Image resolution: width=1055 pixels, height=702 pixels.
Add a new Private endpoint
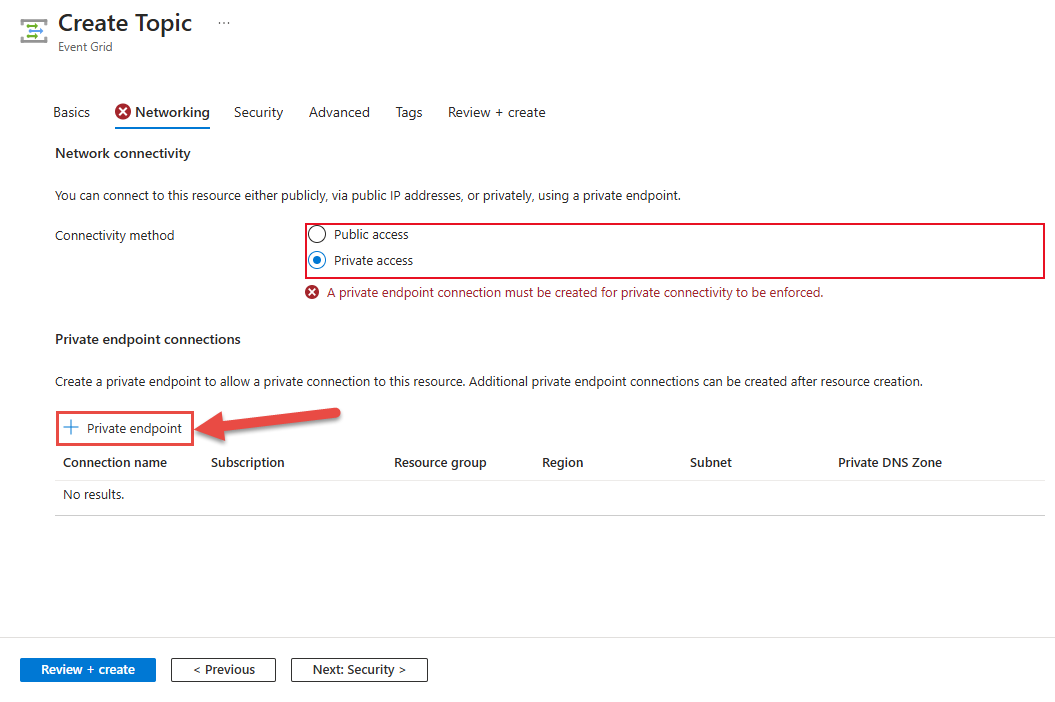click(x=124, y=427)
